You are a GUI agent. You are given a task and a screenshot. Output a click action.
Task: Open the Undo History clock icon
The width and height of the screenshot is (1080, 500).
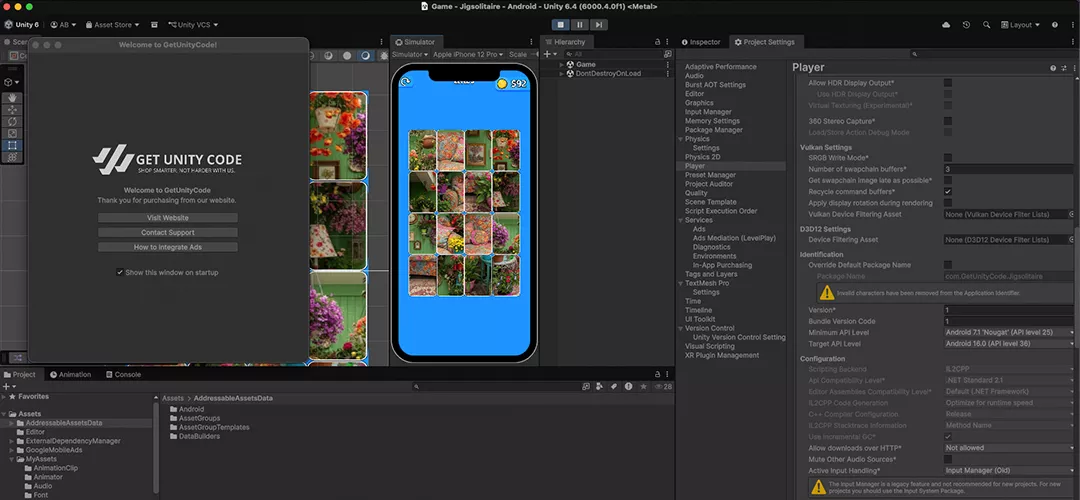[x=966, y=25]
